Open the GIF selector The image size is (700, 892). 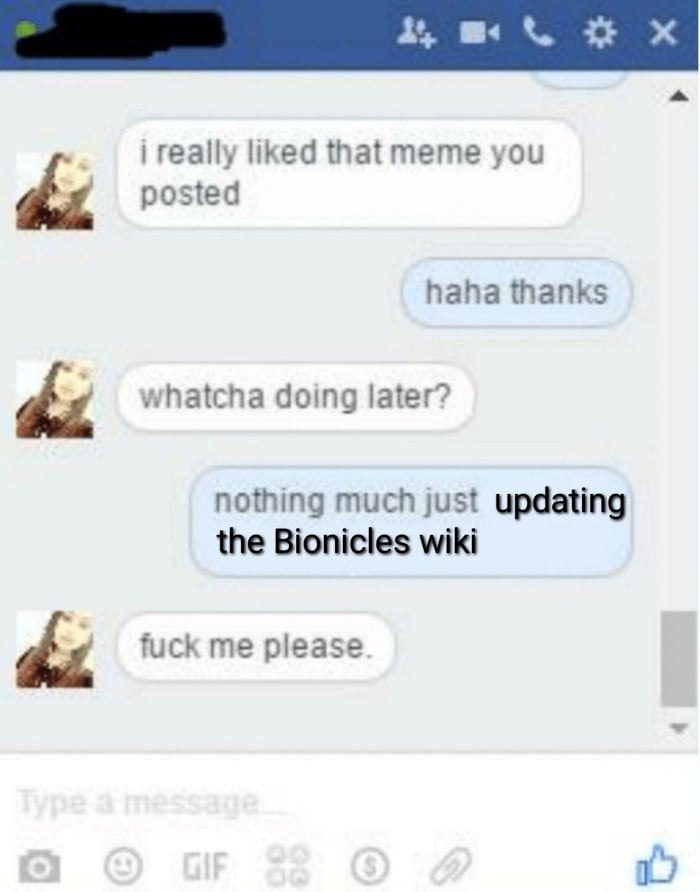tap(204, 866)
